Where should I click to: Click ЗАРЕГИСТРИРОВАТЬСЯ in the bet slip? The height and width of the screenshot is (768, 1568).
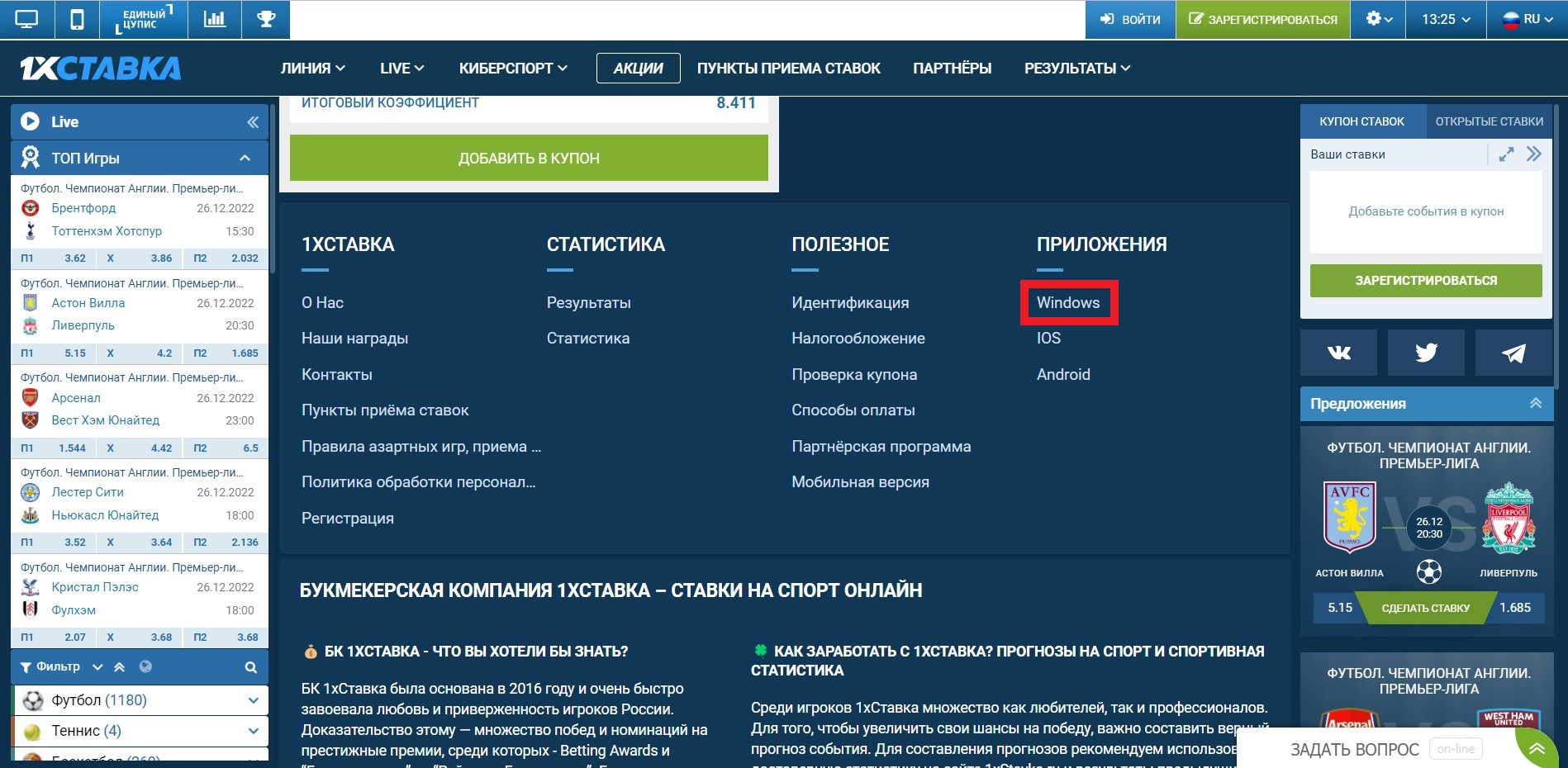[1426, 281]
